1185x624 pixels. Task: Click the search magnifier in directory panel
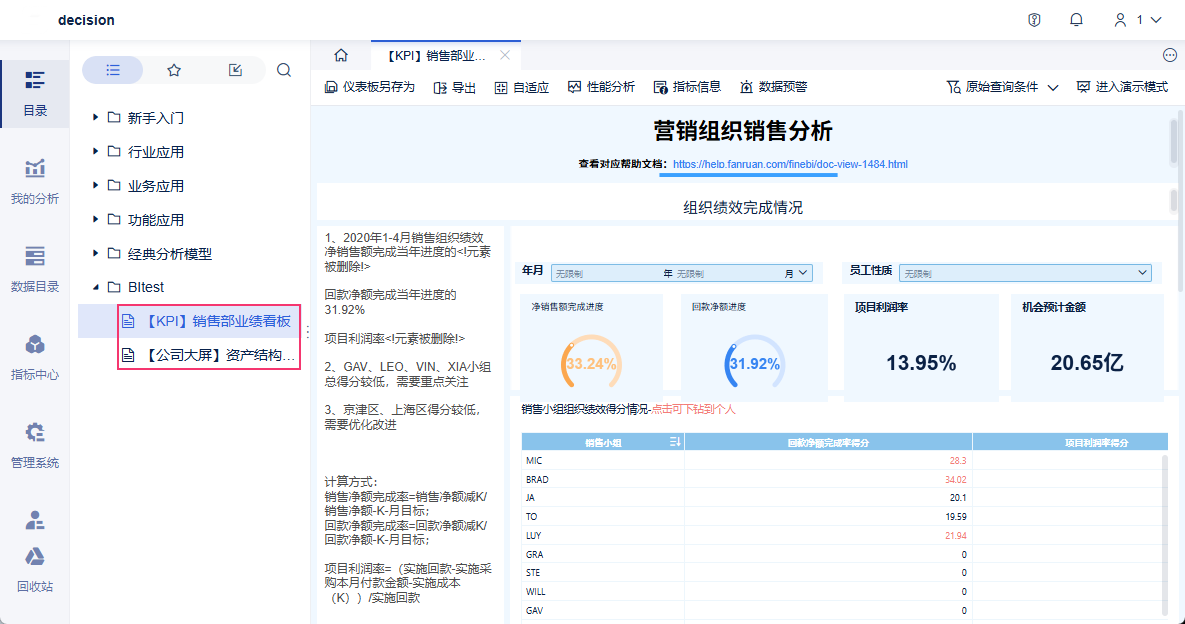284,70
